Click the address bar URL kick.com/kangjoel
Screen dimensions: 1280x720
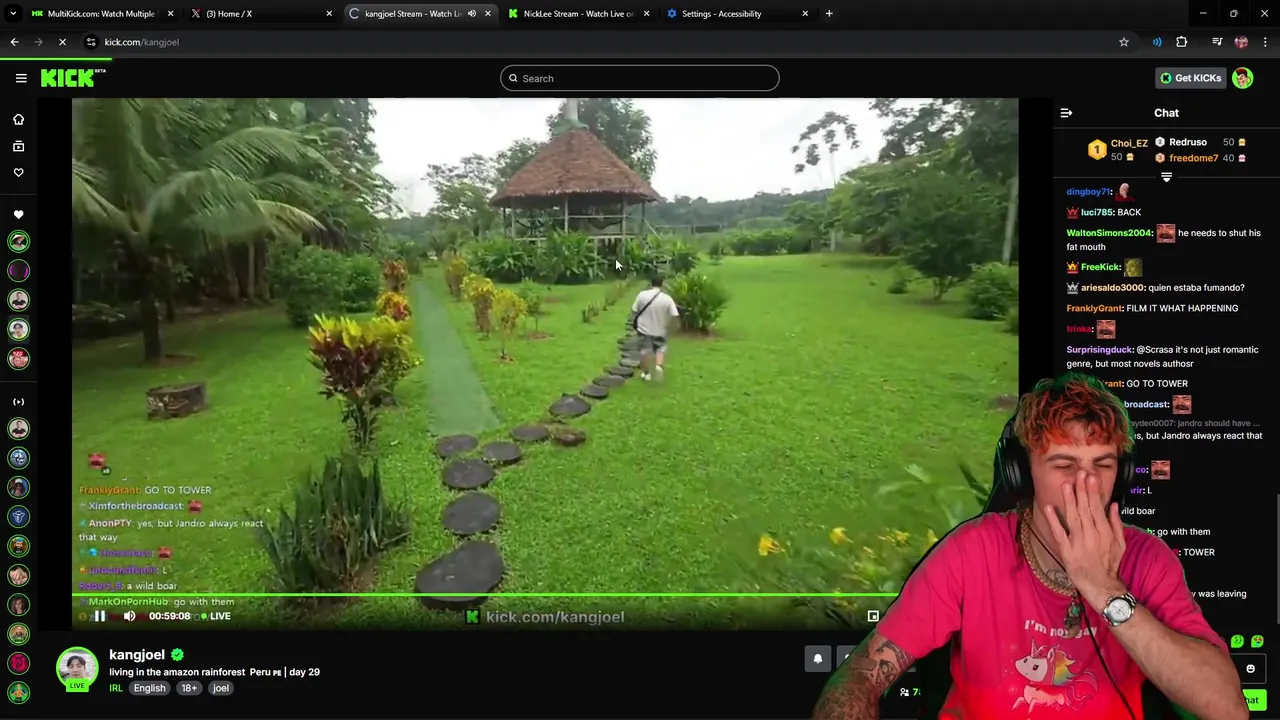coord(142,42)
